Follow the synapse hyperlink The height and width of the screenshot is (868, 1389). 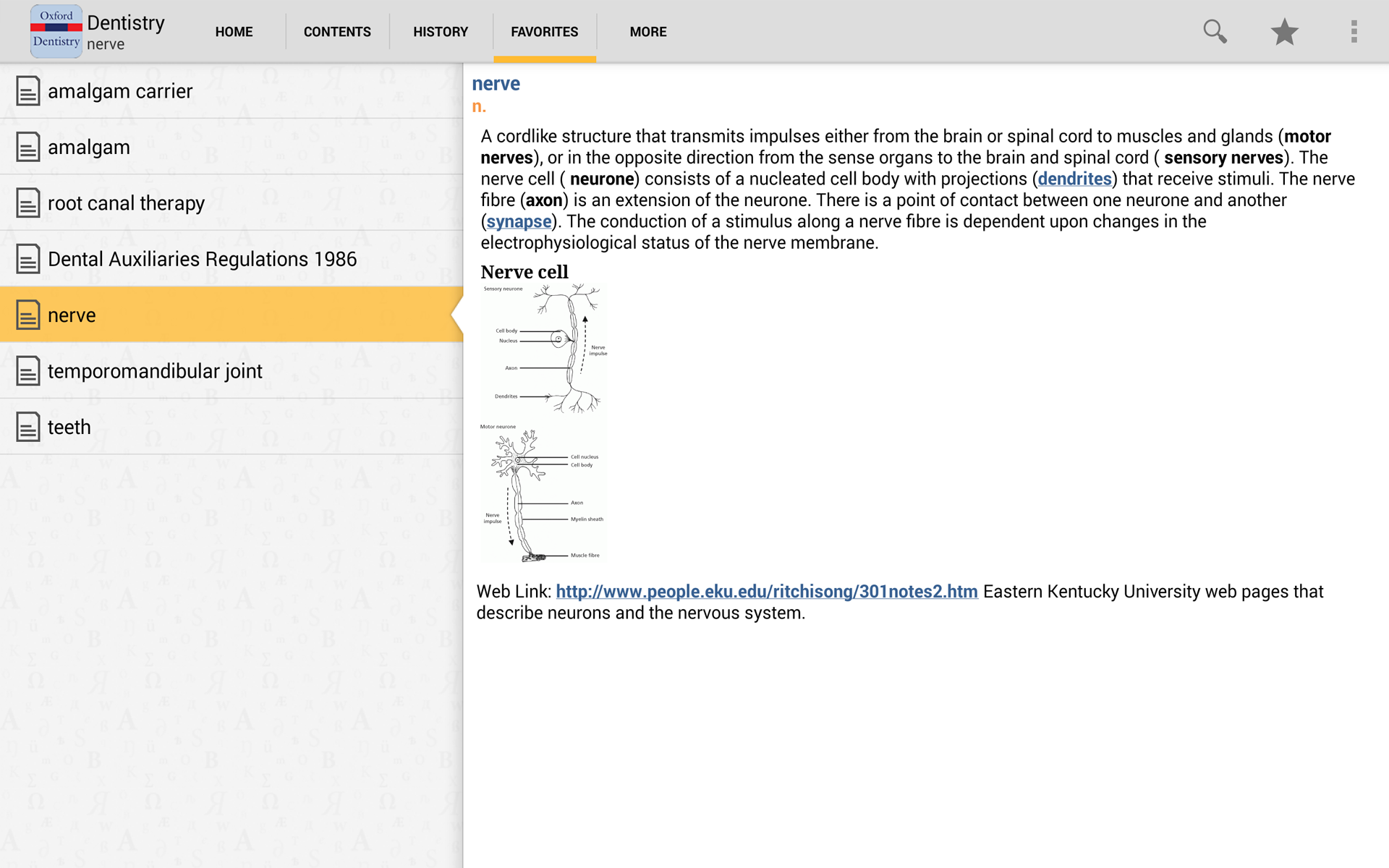pos(519,221)
